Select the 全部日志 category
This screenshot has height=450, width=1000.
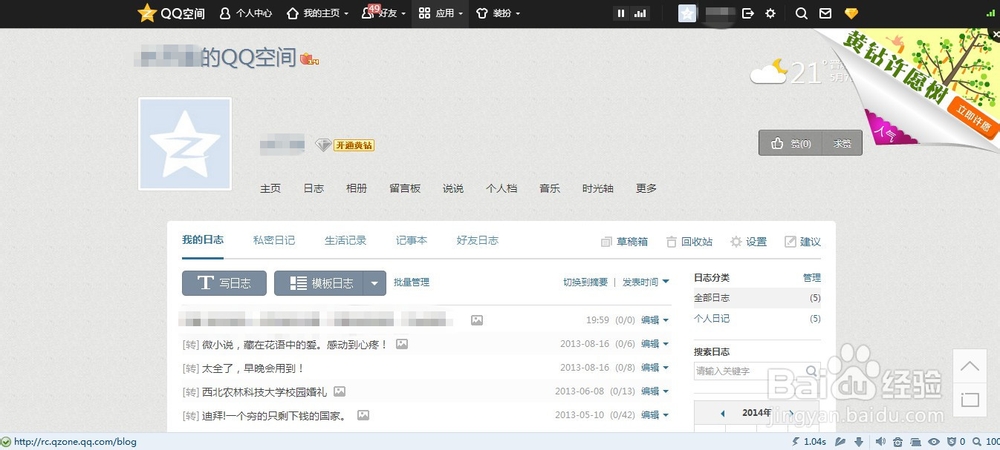point(757,298)
